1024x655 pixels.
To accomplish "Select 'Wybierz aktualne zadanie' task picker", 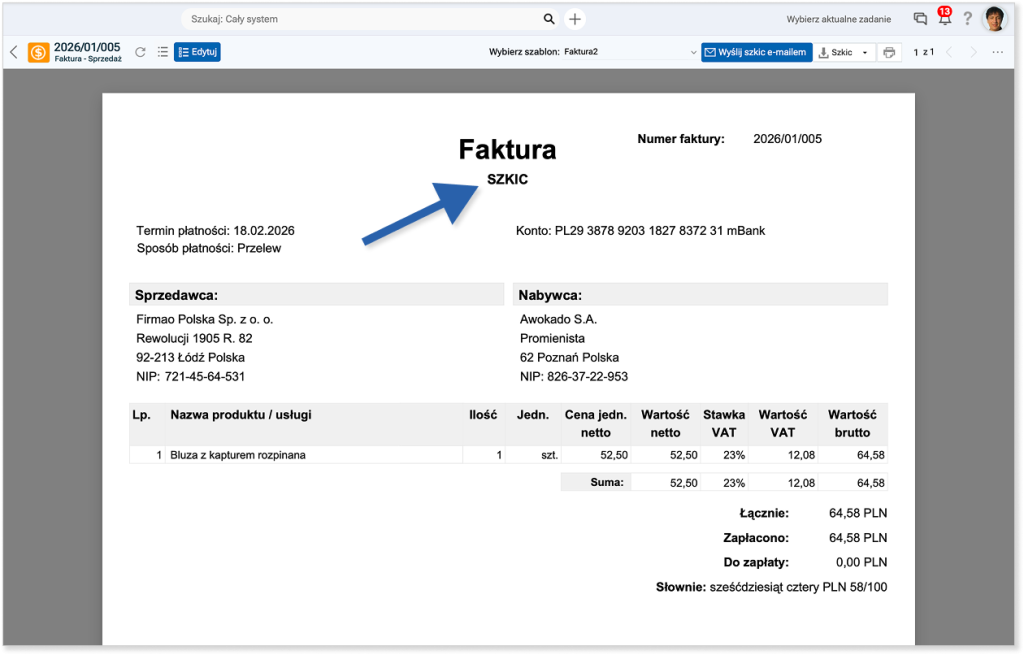I will 838,19.
